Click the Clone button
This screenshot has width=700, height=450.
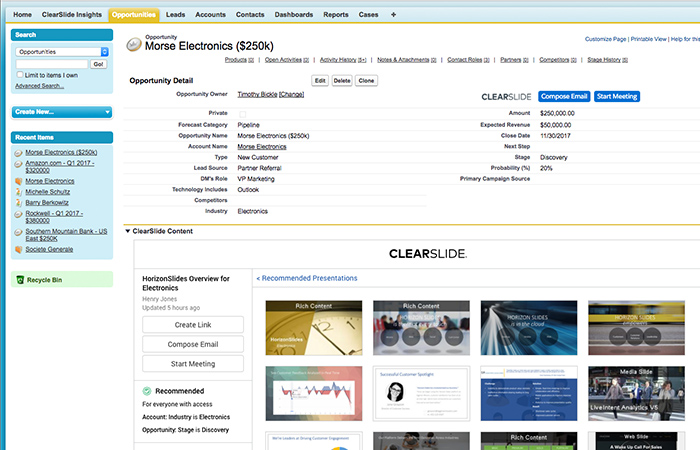tap(366, 81)
